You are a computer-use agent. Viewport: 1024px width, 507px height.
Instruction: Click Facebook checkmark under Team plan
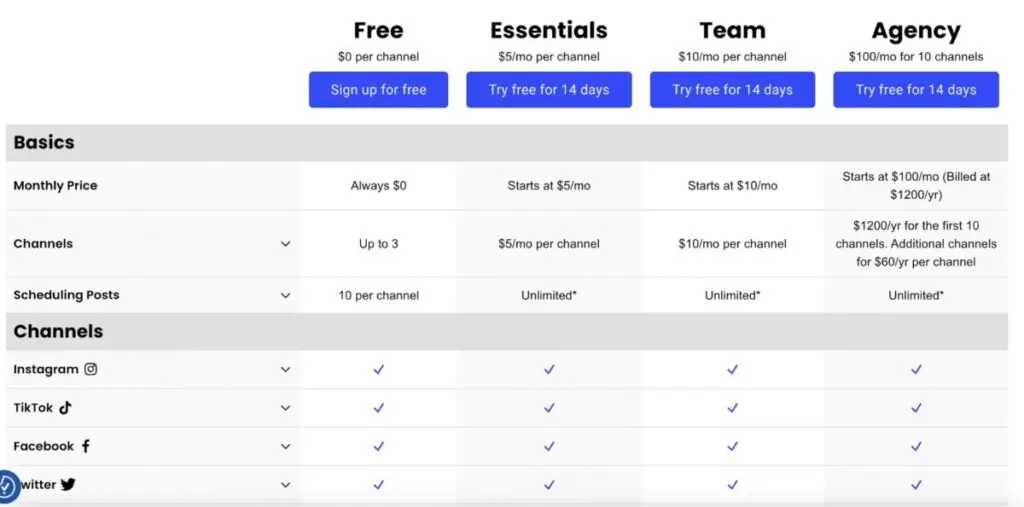(732, 446)
